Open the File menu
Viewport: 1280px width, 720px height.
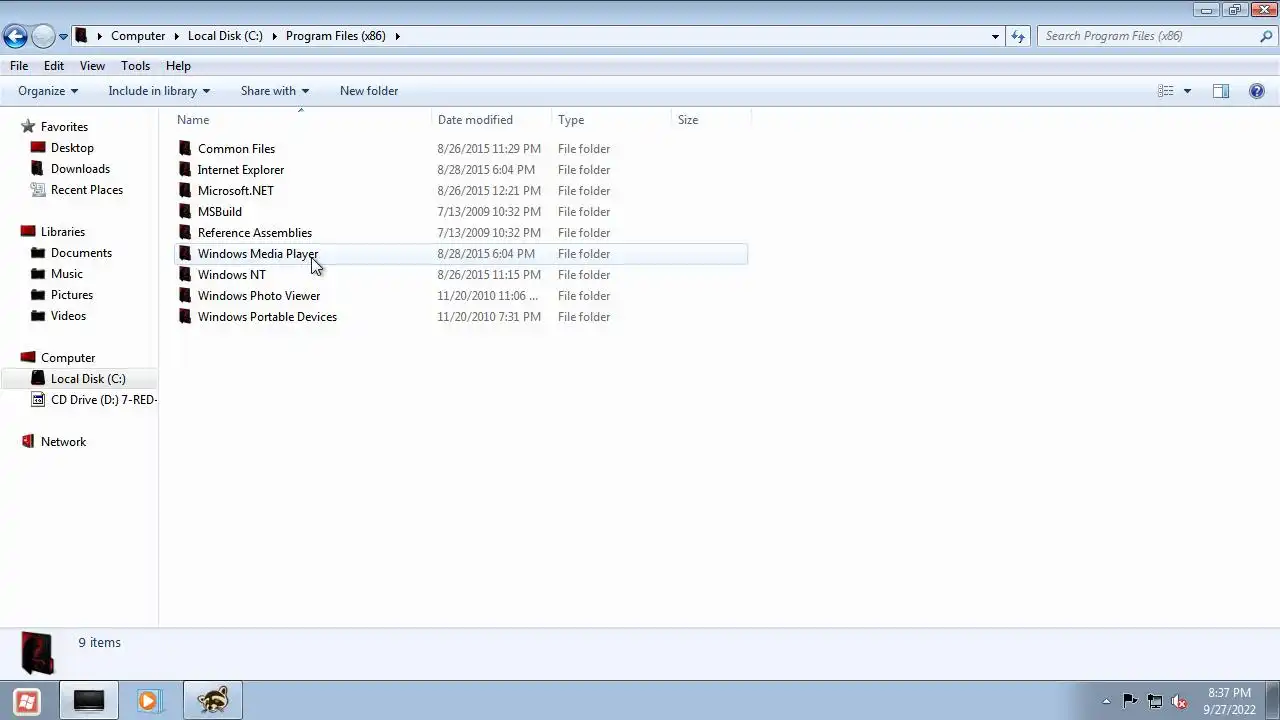pyautogui.click(x=19, y=66)
